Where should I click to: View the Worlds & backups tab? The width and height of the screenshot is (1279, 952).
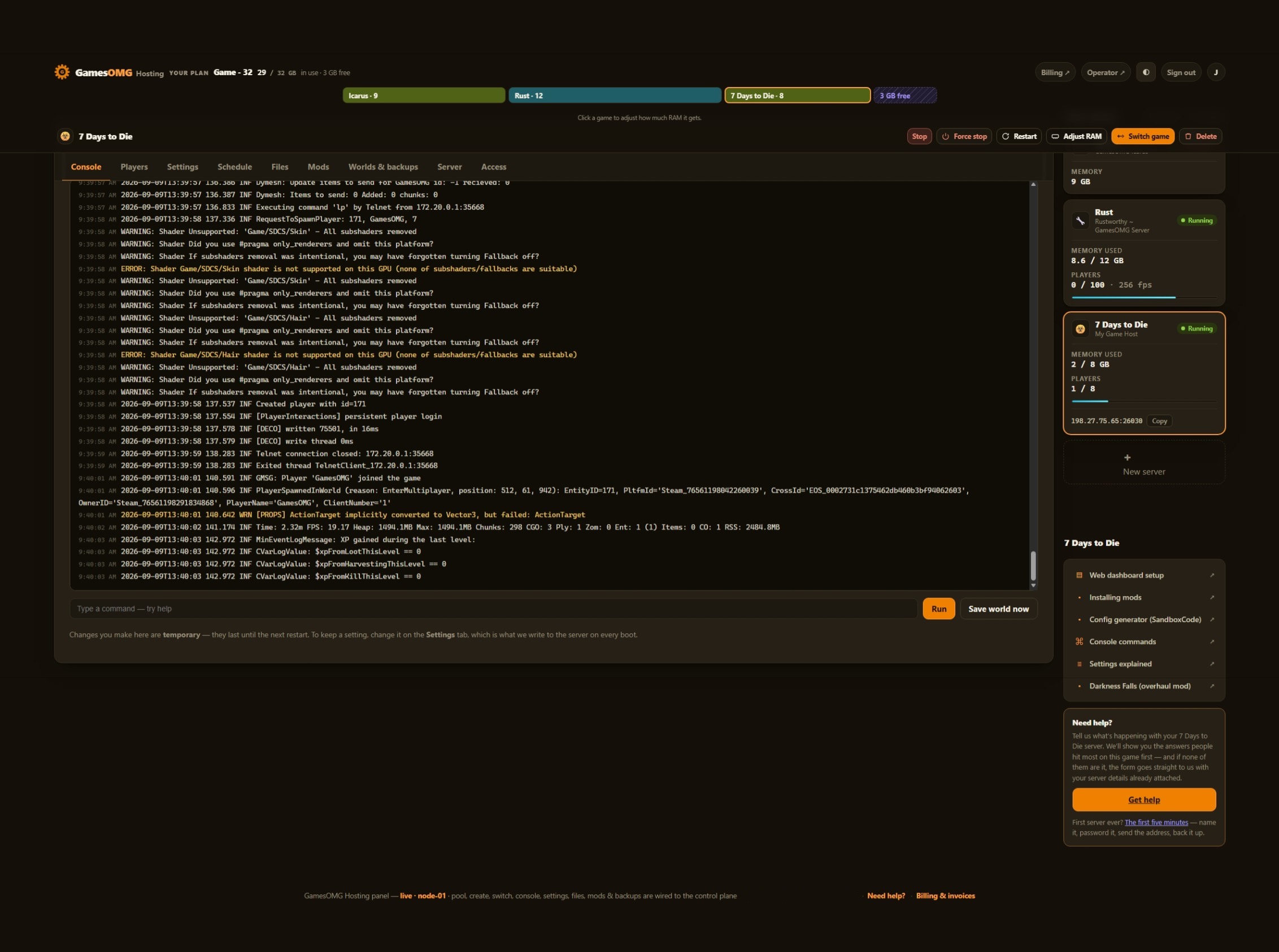[x=383, y=167]
